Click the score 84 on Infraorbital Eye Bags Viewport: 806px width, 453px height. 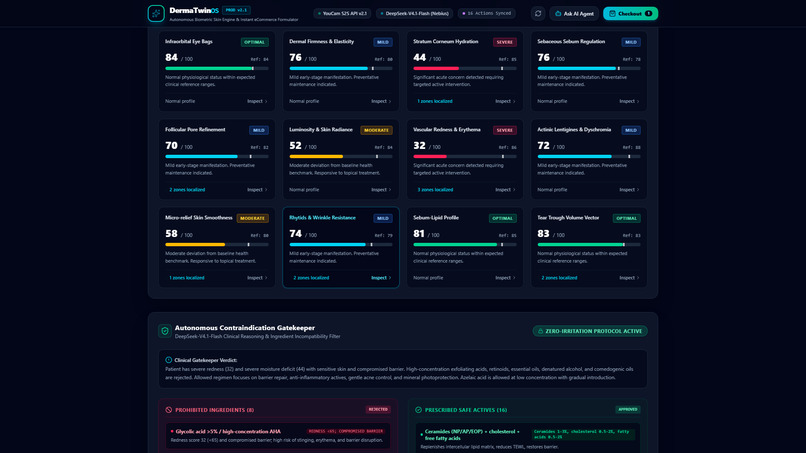pyautogui.click(x=171, y=58)
